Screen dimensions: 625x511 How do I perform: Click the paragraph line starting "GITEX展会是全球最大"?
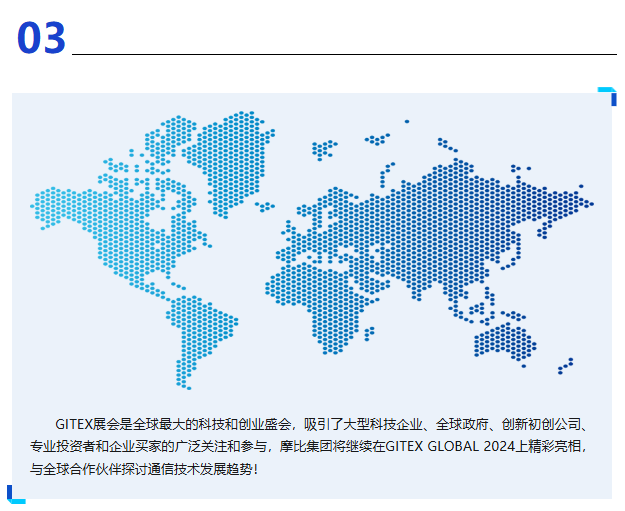[322, 424]
